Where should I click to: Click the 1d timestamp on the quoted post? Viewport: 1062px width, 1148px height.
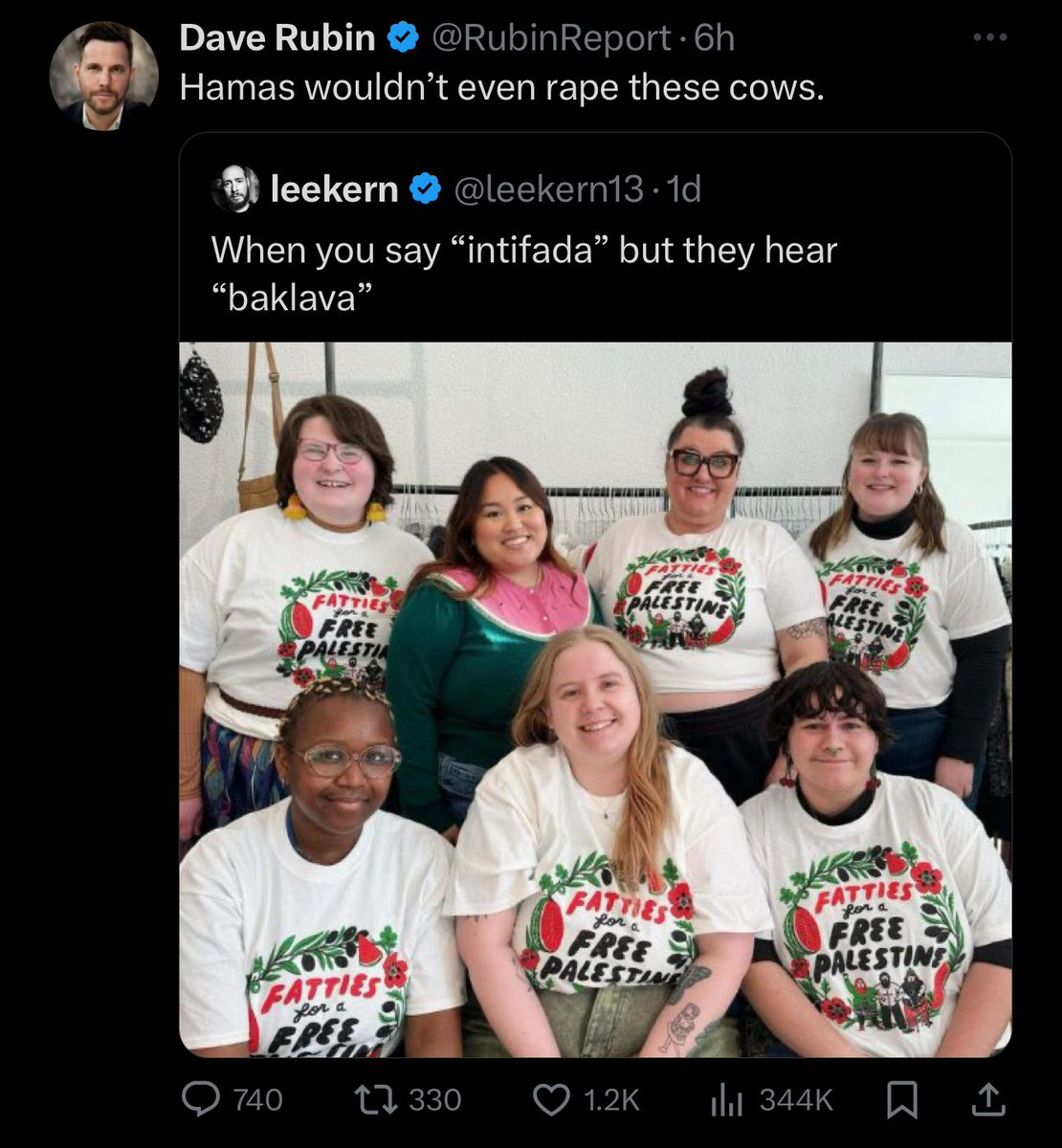coord(684,189)
